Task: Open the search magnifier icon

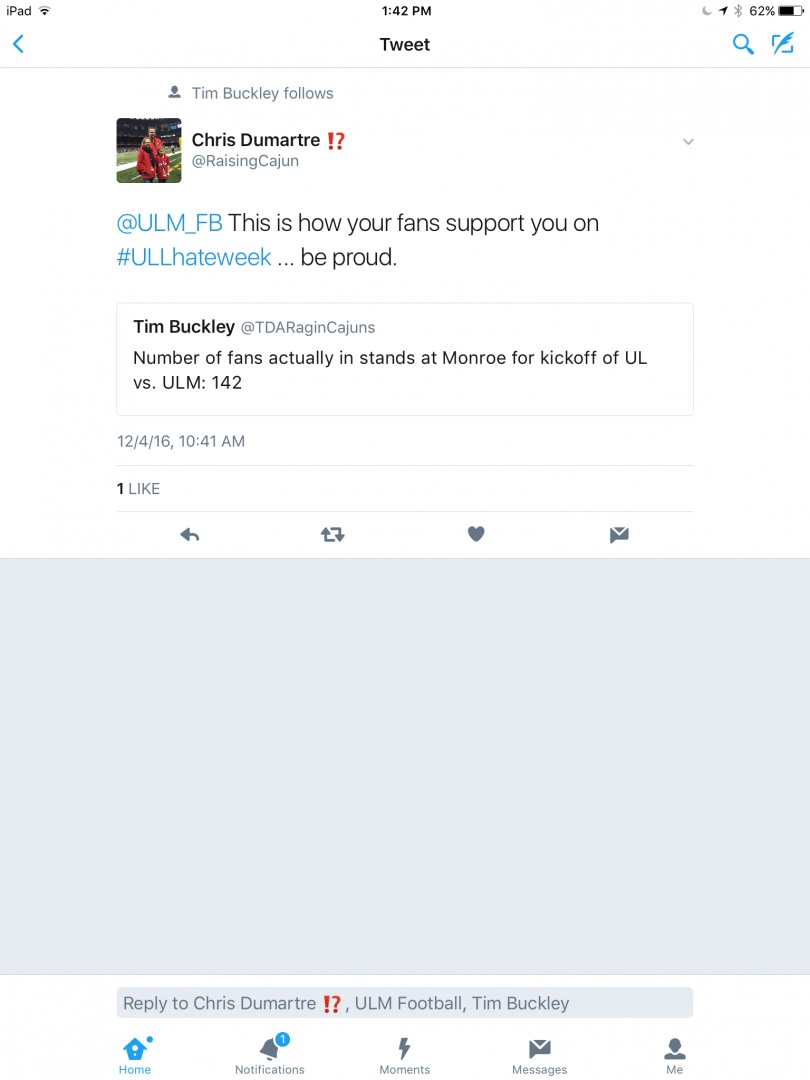Action: tap(743, 44)
